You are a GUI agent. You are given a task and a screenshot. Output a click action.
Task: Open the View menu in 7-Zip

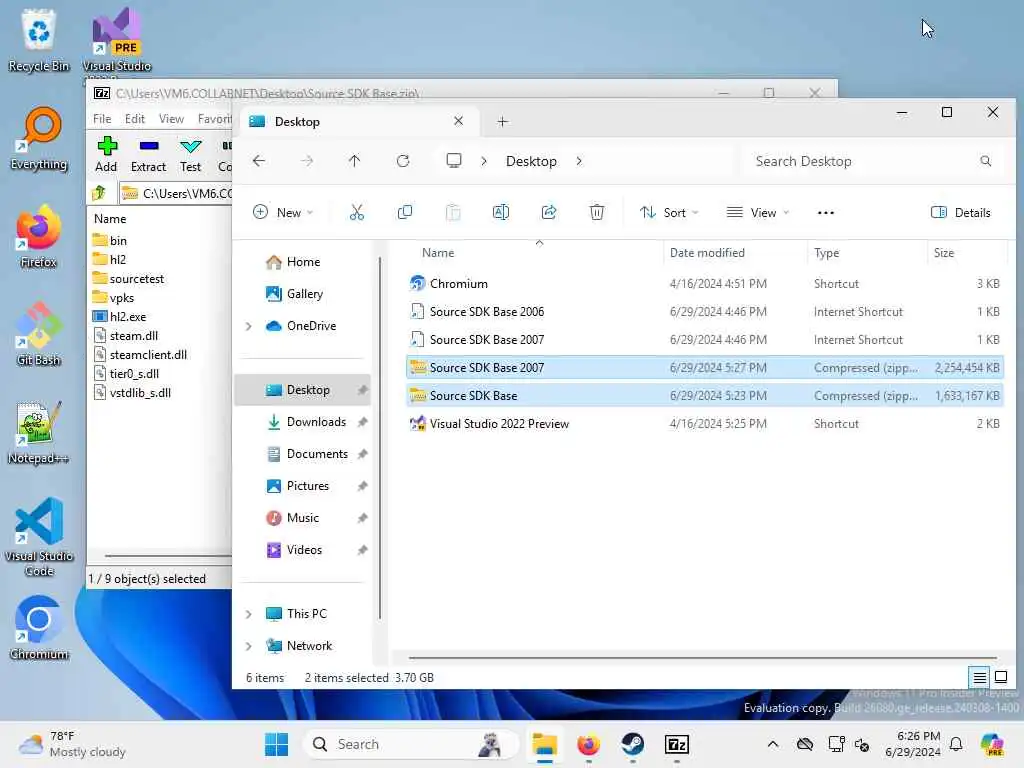171,119
